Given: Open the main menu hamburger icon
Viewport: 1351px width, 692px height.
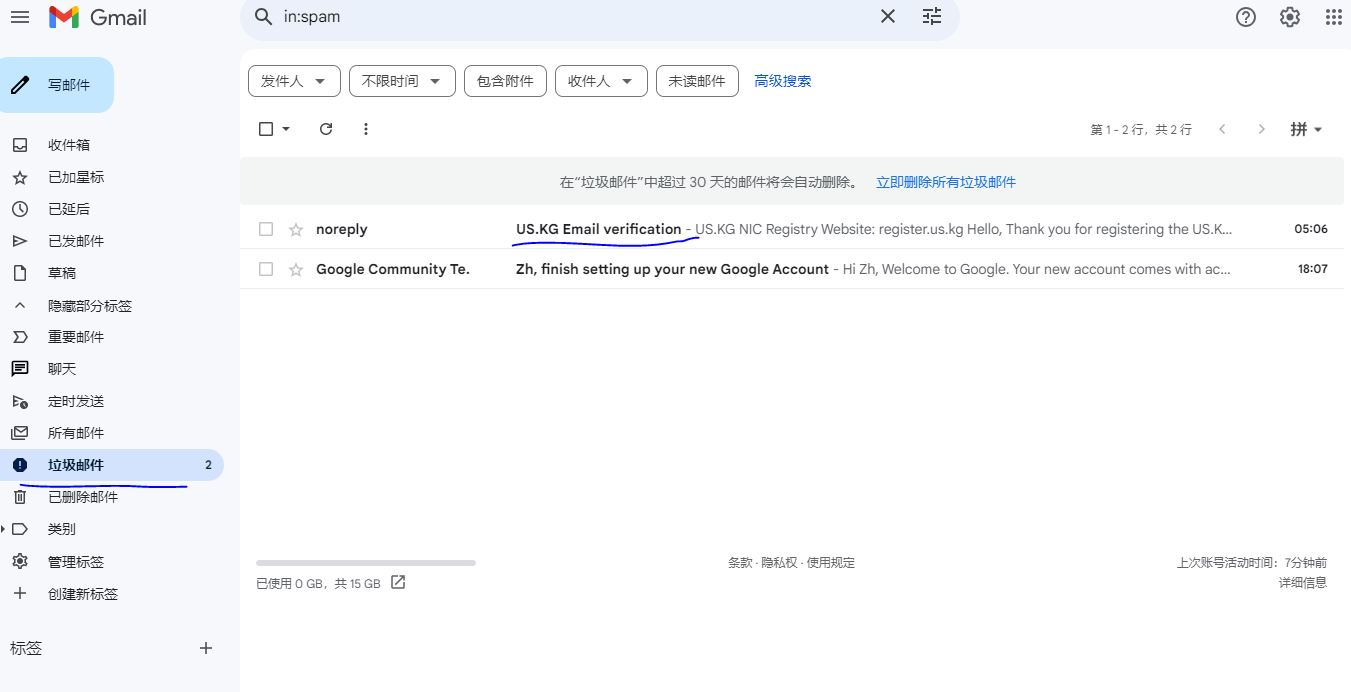Looking at the screenshot, I should 19,17.
